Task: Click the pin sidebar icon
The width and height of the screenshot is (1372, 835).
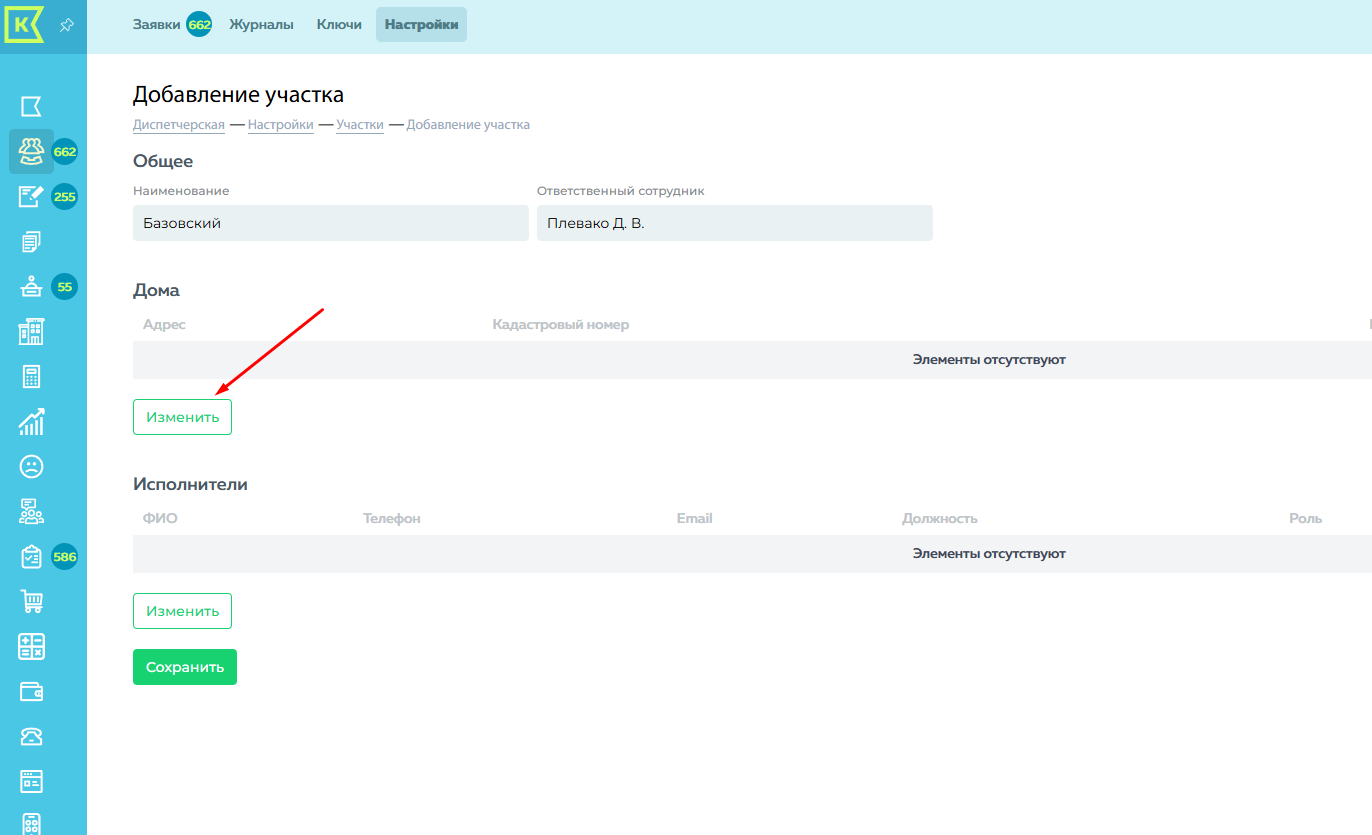Action: pyautogui.click(x=66, y=25)
